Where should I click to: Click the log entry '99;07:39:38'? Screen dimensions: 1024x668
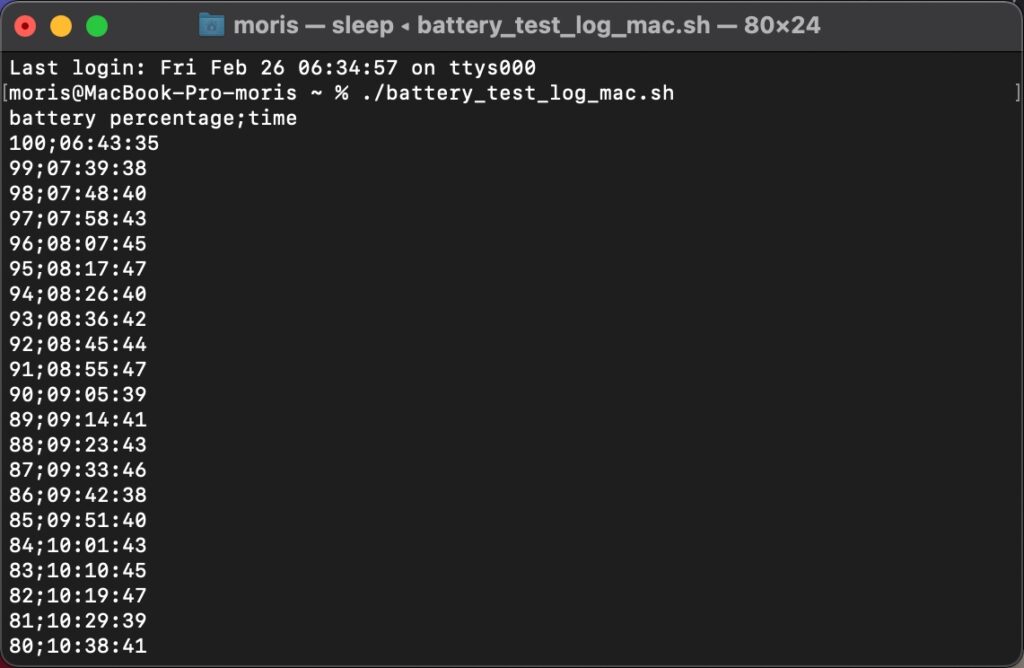click(78, 168)
